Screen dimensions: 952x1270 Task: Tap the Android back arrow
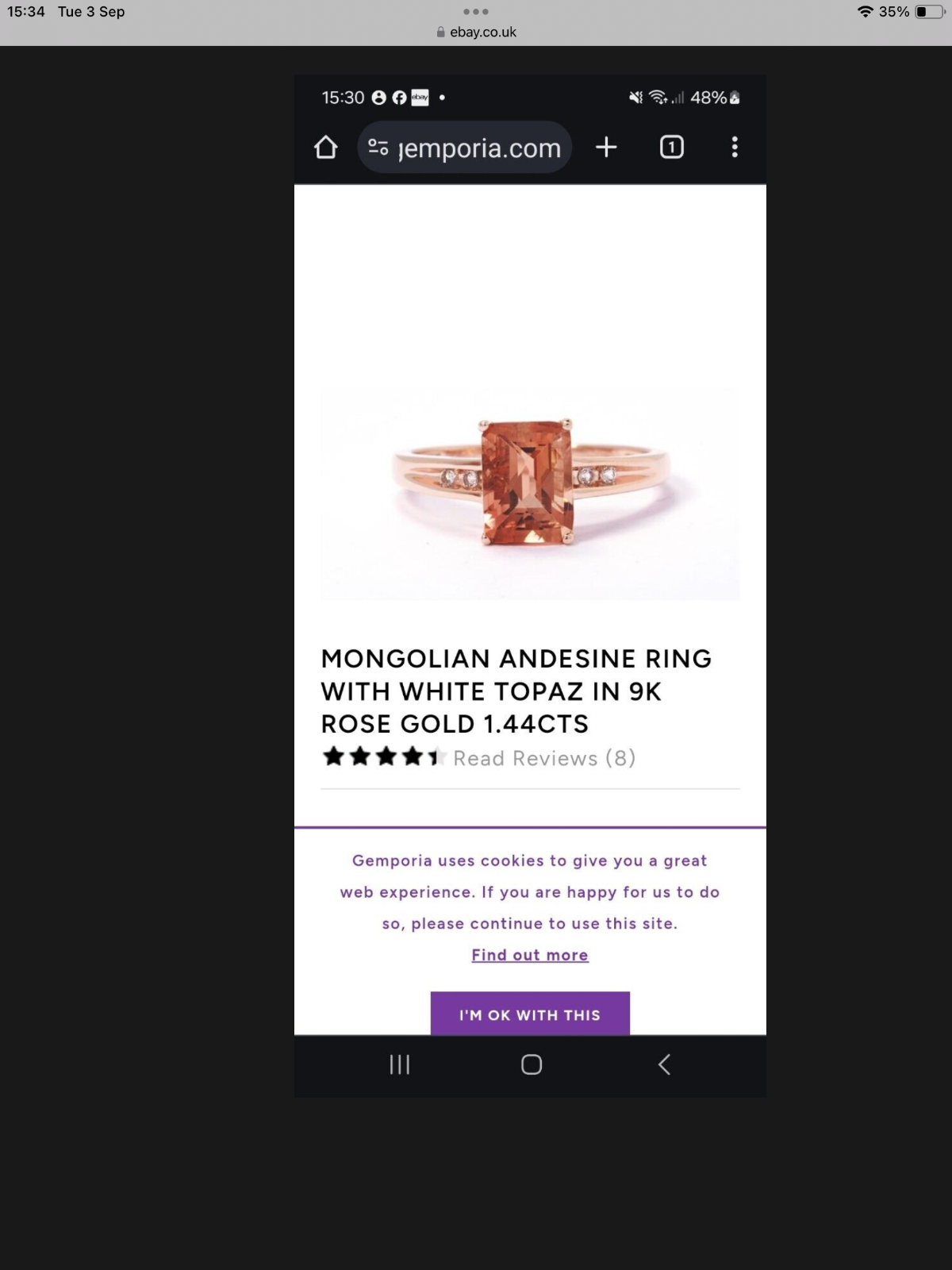pos(665,1064)
